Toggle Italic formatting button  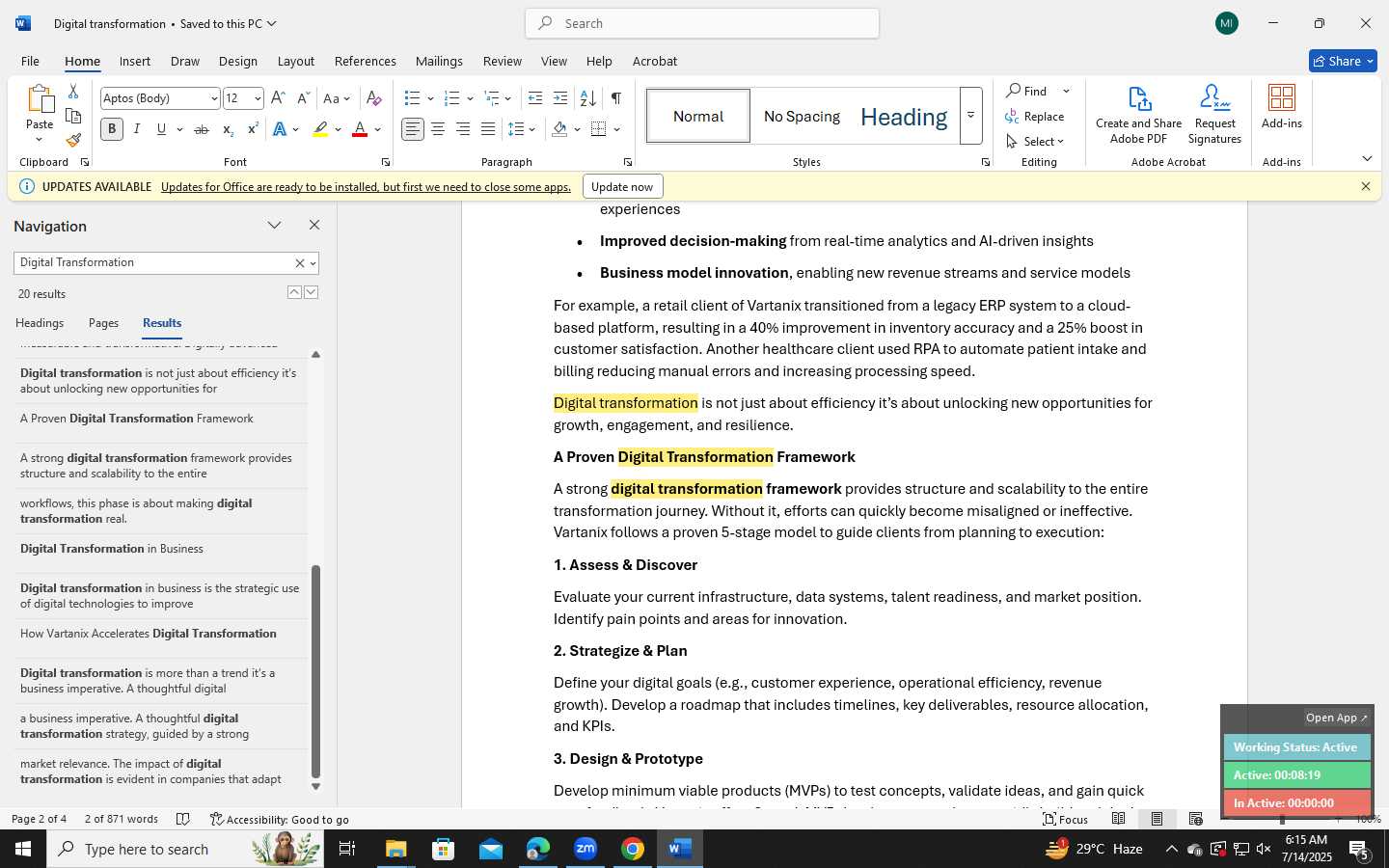coord(137,129)
